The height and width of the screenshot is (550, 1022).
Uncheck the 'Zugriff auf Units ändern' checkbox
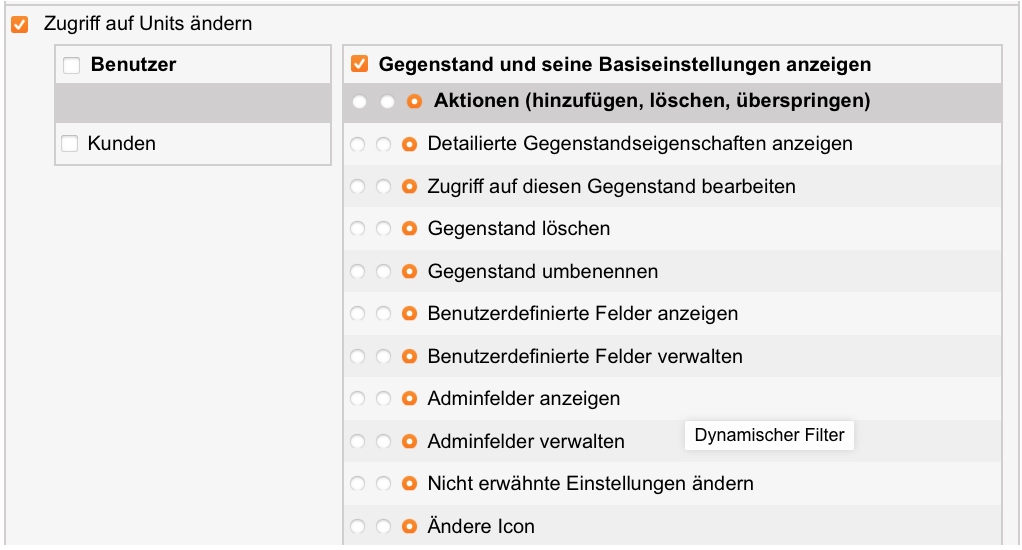pyautogui.click(x=19, y=24)
